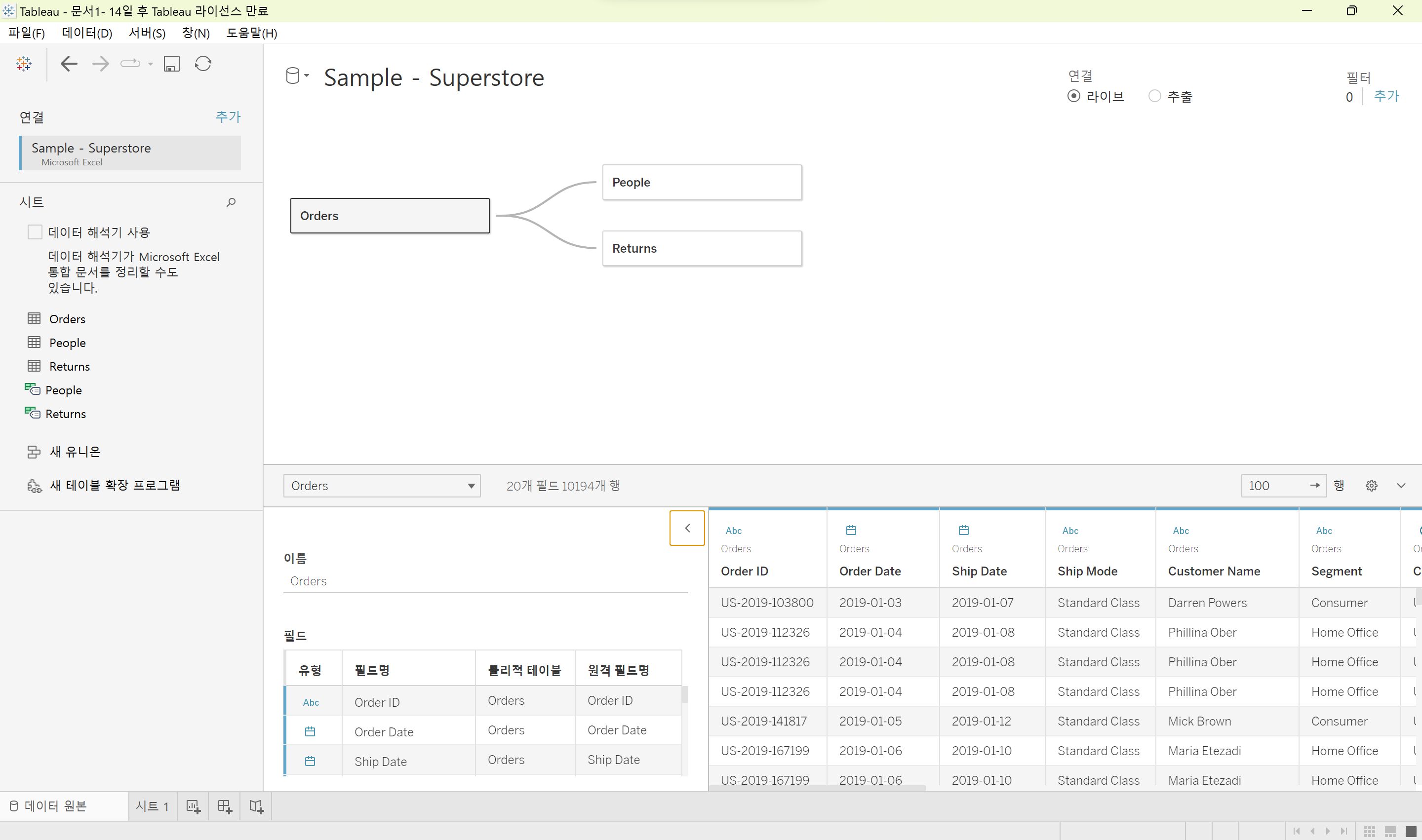
Task: Select the 라이브 connection radio button
Action: (1074, 96)
